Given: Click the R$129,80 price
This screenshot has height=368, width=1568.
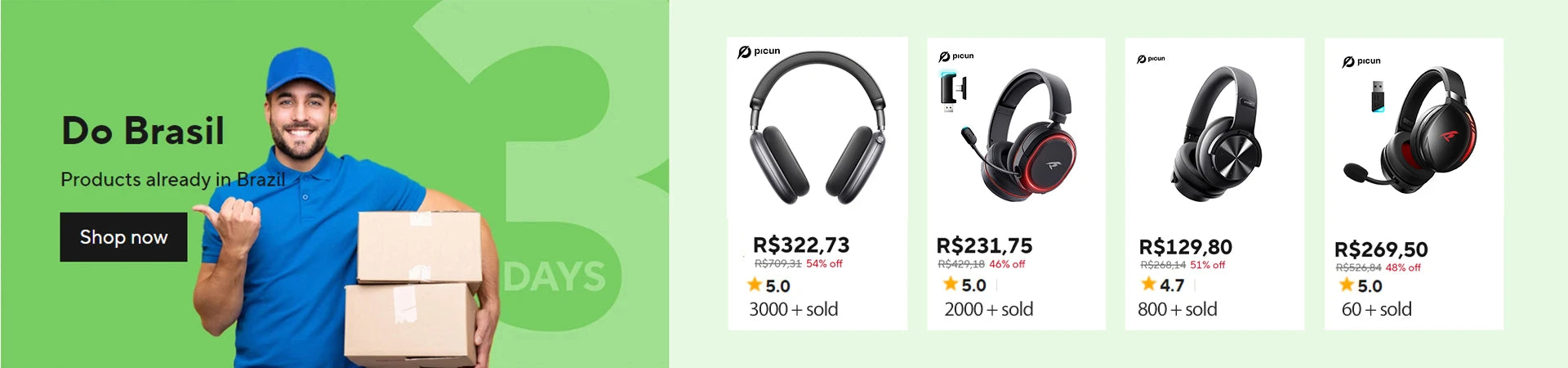Looking at the screenshot, I should tap(1185, 247).
